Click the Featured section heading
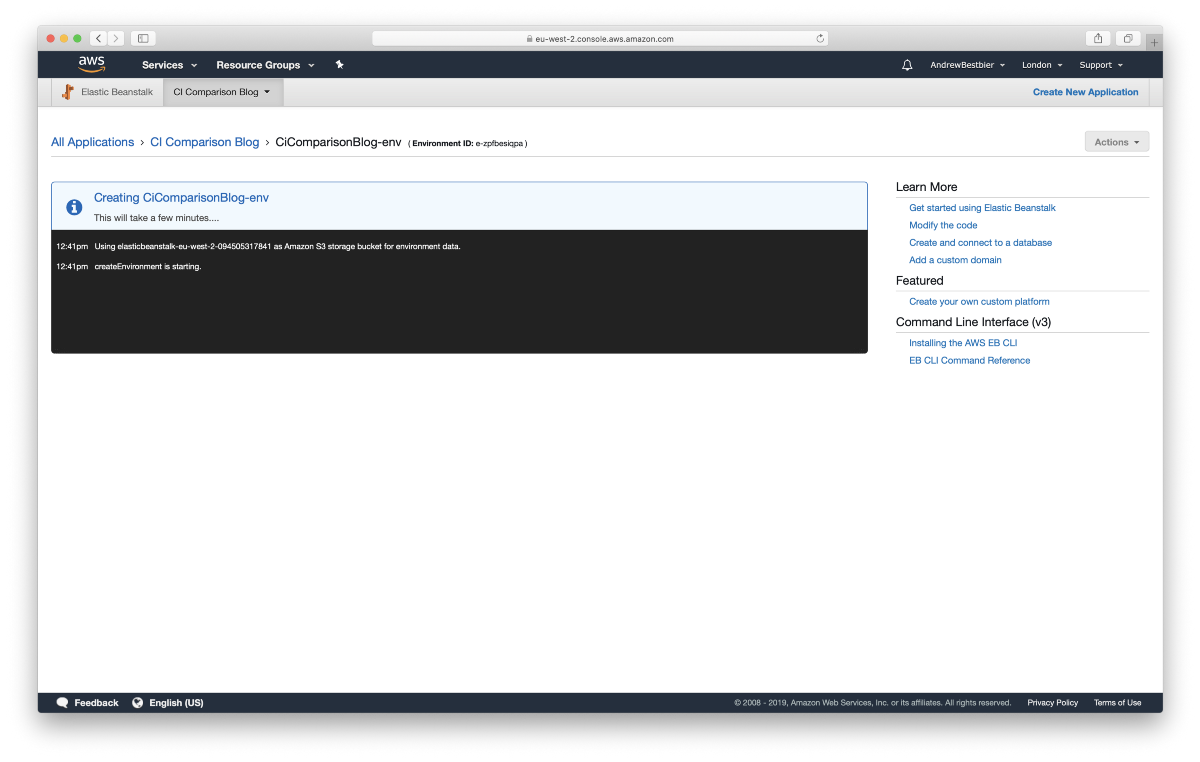This screenshot has width=1200, height=762. (919, 281)
